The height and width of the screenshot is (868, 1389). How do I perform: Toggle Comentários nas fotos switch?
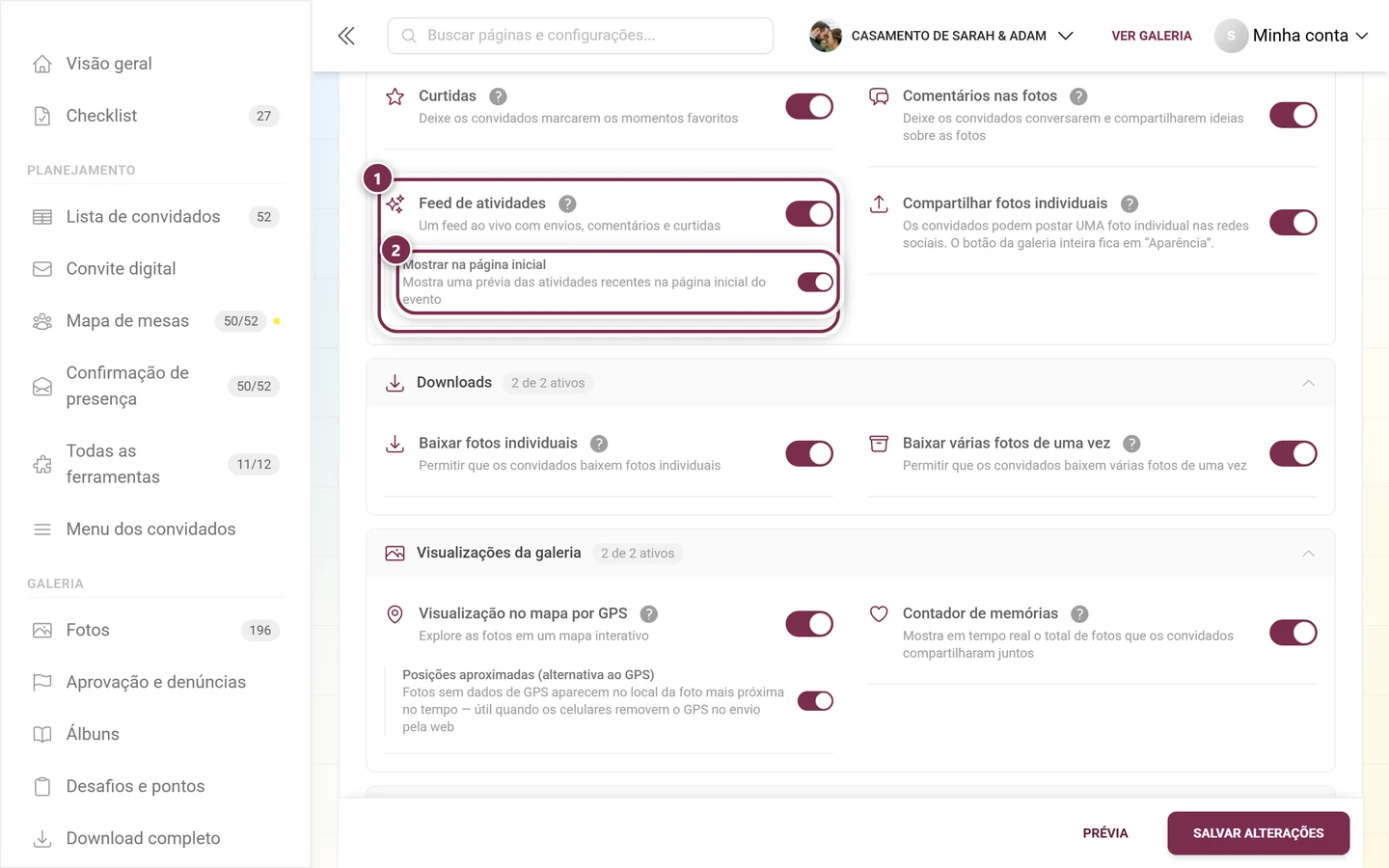(1294, 115)
